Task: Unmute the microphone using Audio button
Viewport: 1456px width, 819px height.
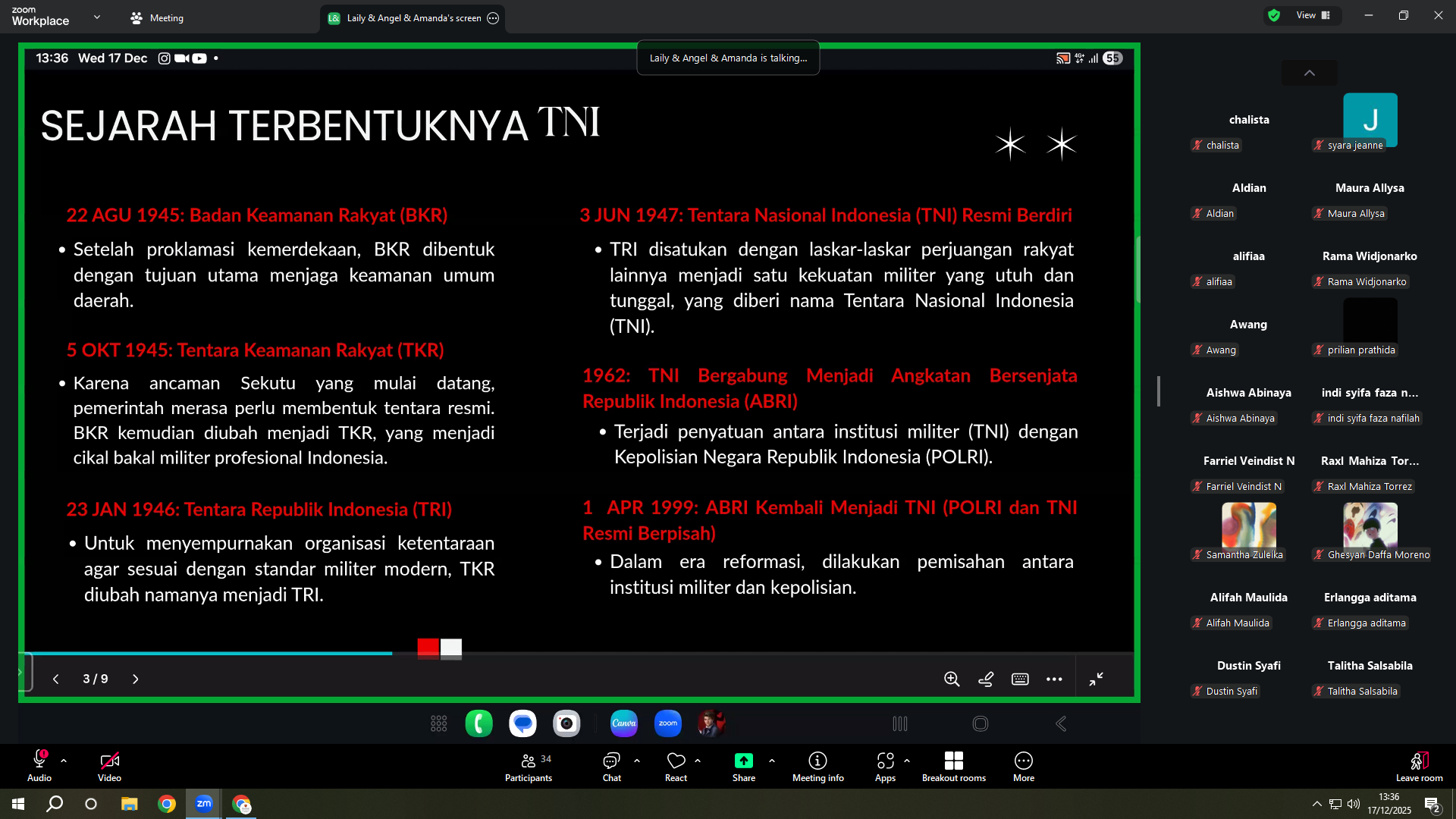Action: [39, 766]
